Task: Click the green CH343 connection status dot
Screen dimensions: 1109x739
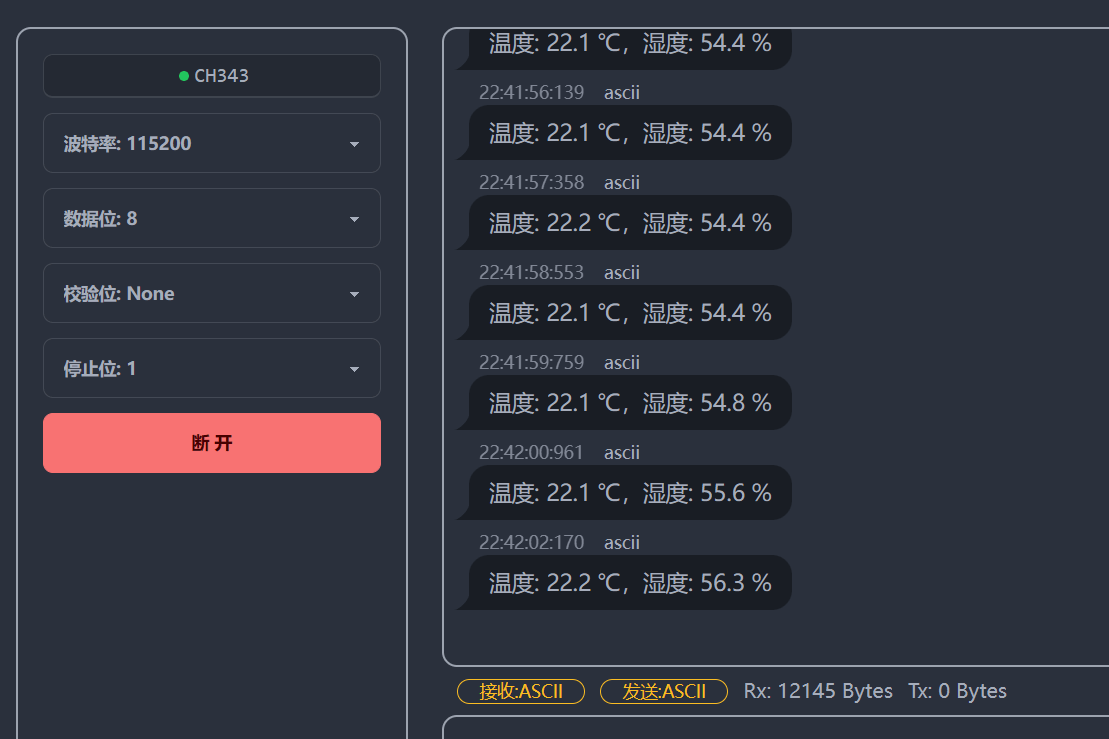Action: click(x=185, y=75)
